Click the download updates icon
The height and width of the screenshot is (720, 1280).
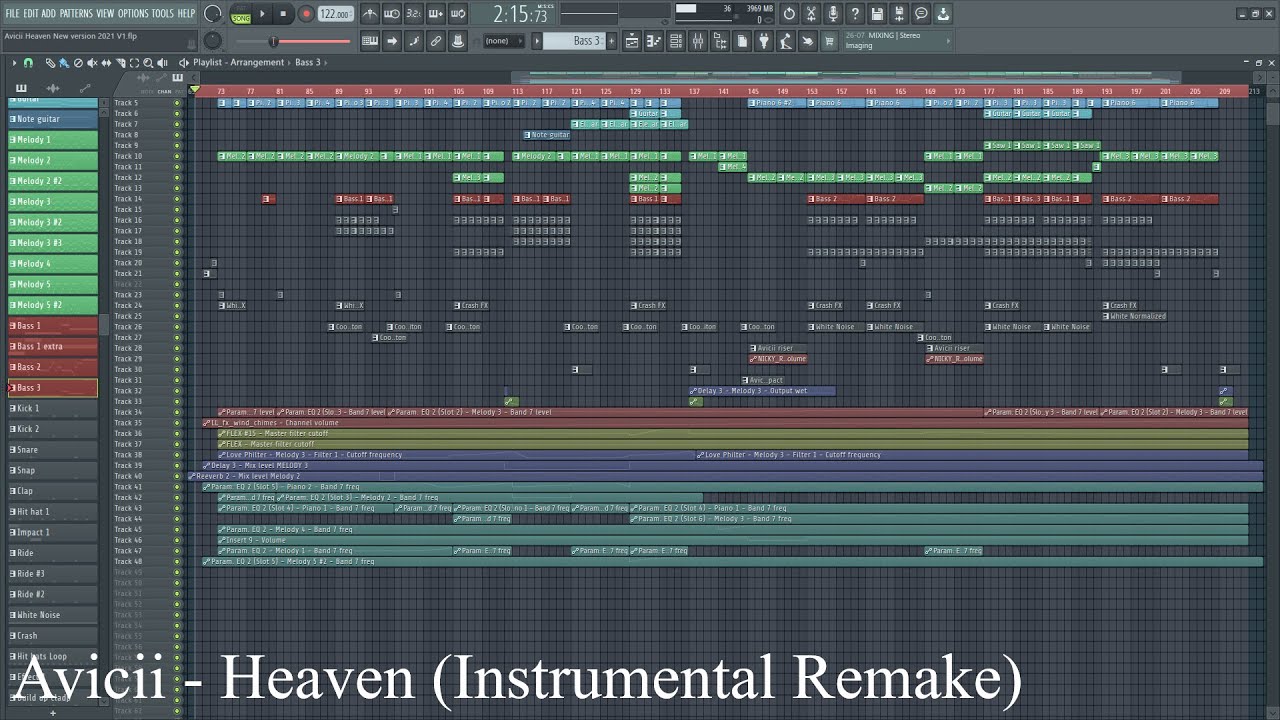943,14
